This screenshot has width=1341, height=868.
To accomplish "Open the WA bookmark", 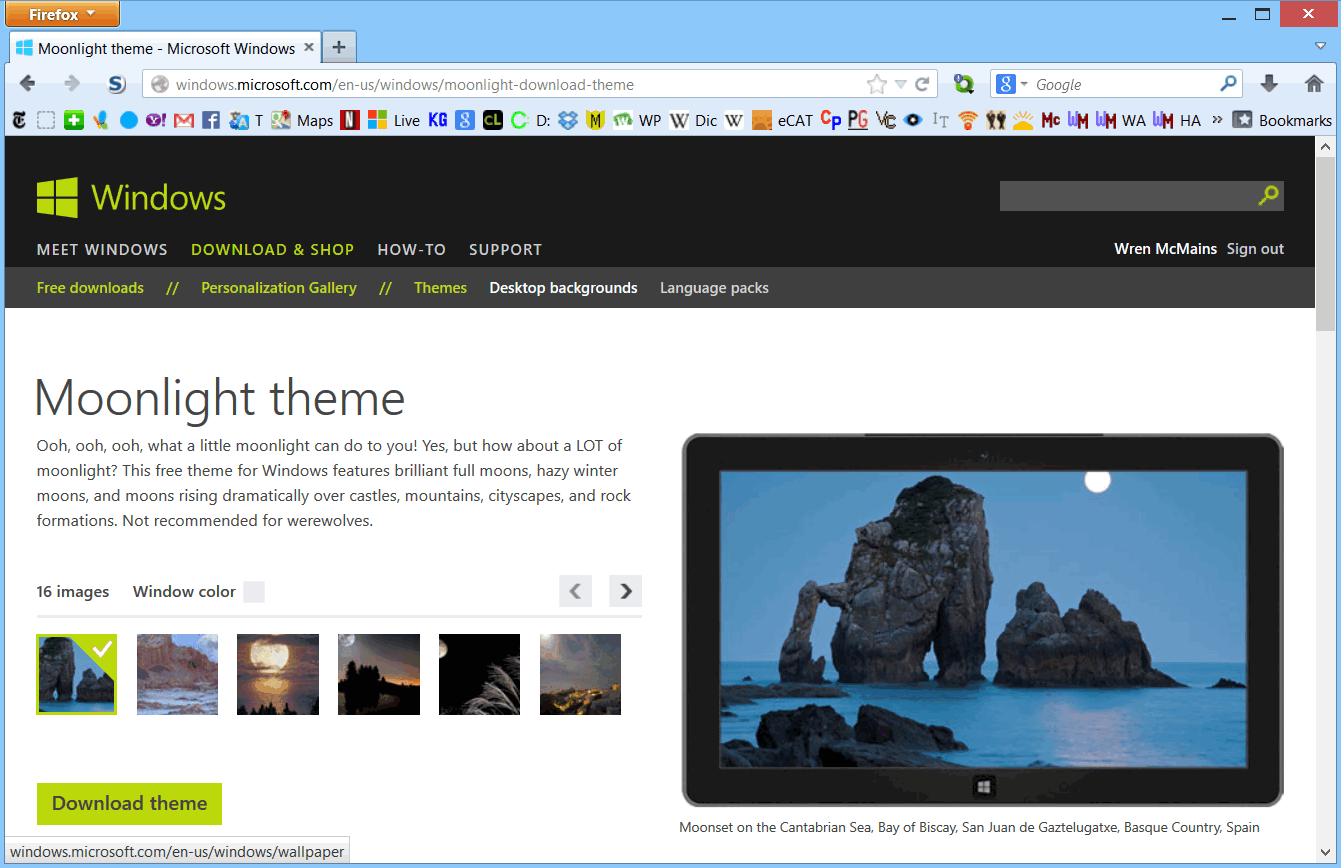I will (1121, 120).
